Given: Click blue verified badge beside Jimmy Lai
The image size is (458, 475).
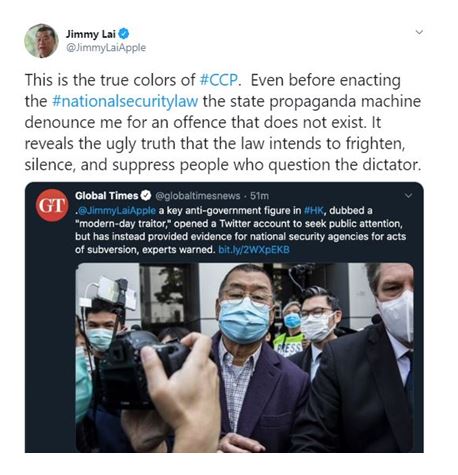Looking at the screenshot, I should pos(124,34).
